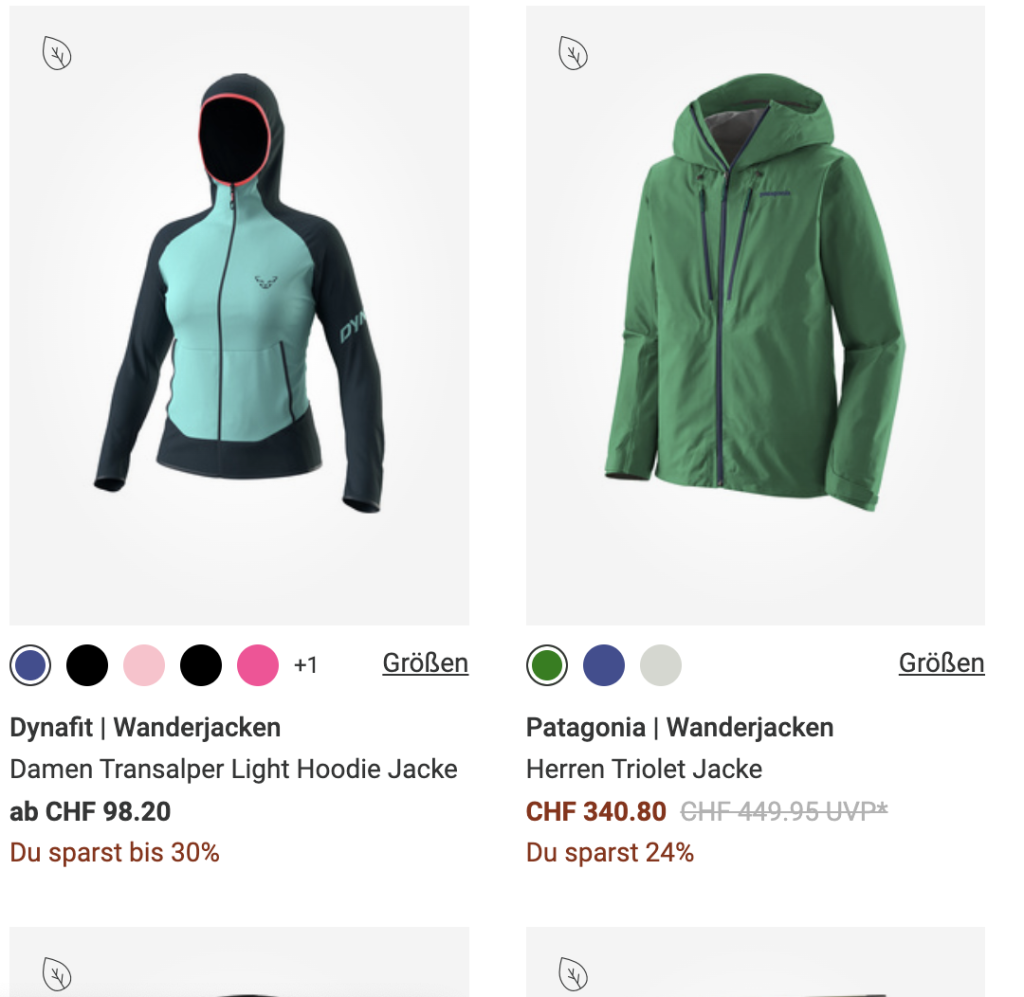Click leaf icon on bottom-right product card
Image resolution: width=1024 pixels, height=997 pixels.
pos(573,974)
